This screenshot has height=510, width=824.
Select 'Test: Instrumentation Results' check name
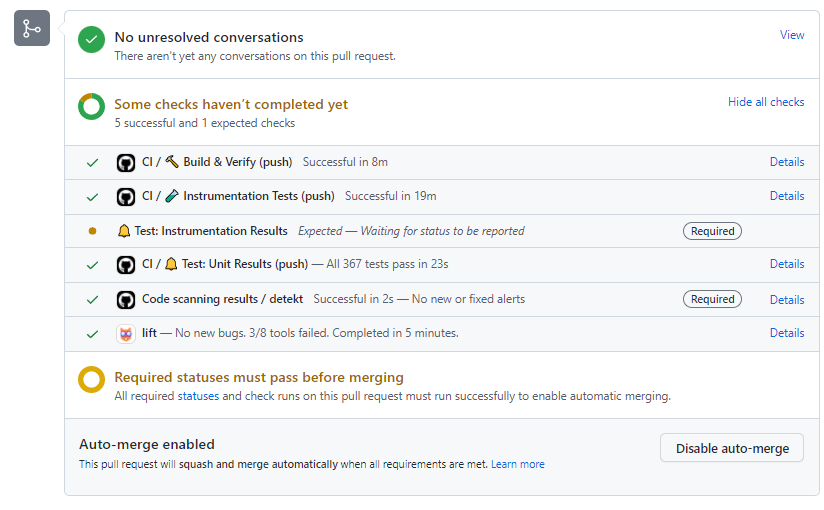[x=211, y=231]
